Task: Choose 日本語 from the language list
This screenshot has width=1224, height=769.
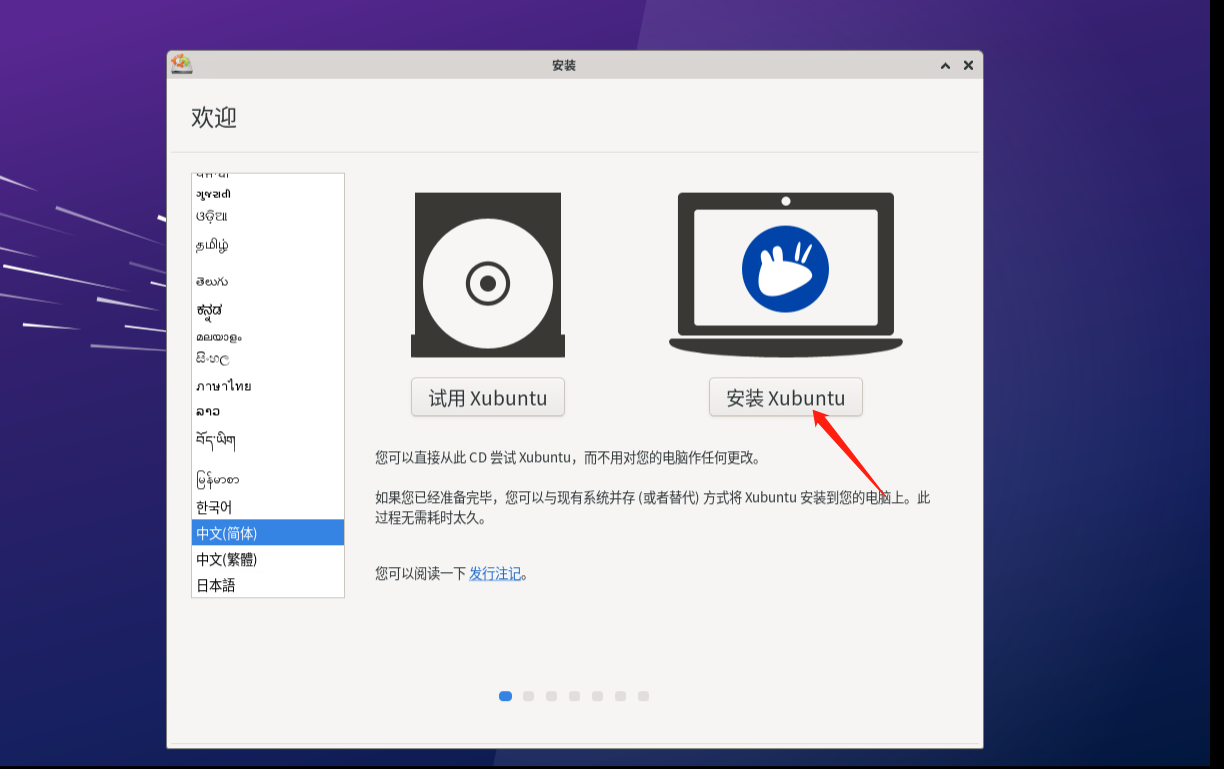Action: (x=216, y=585)
